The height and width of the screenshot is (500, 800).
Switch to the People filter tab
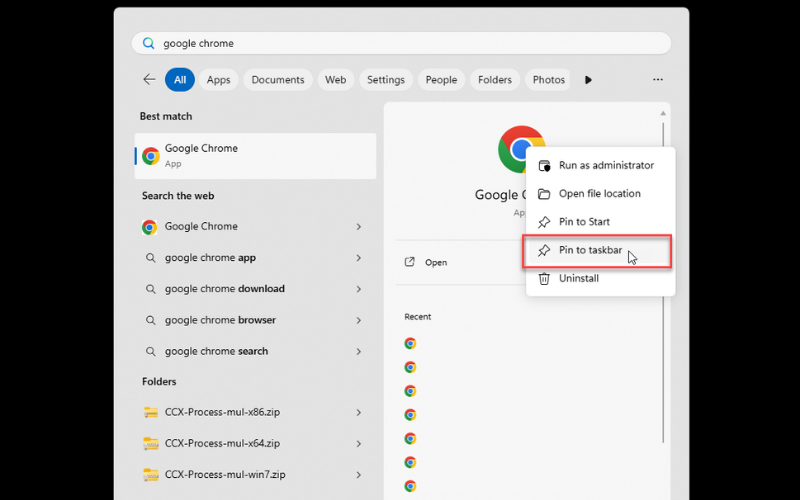coord(441,80)
